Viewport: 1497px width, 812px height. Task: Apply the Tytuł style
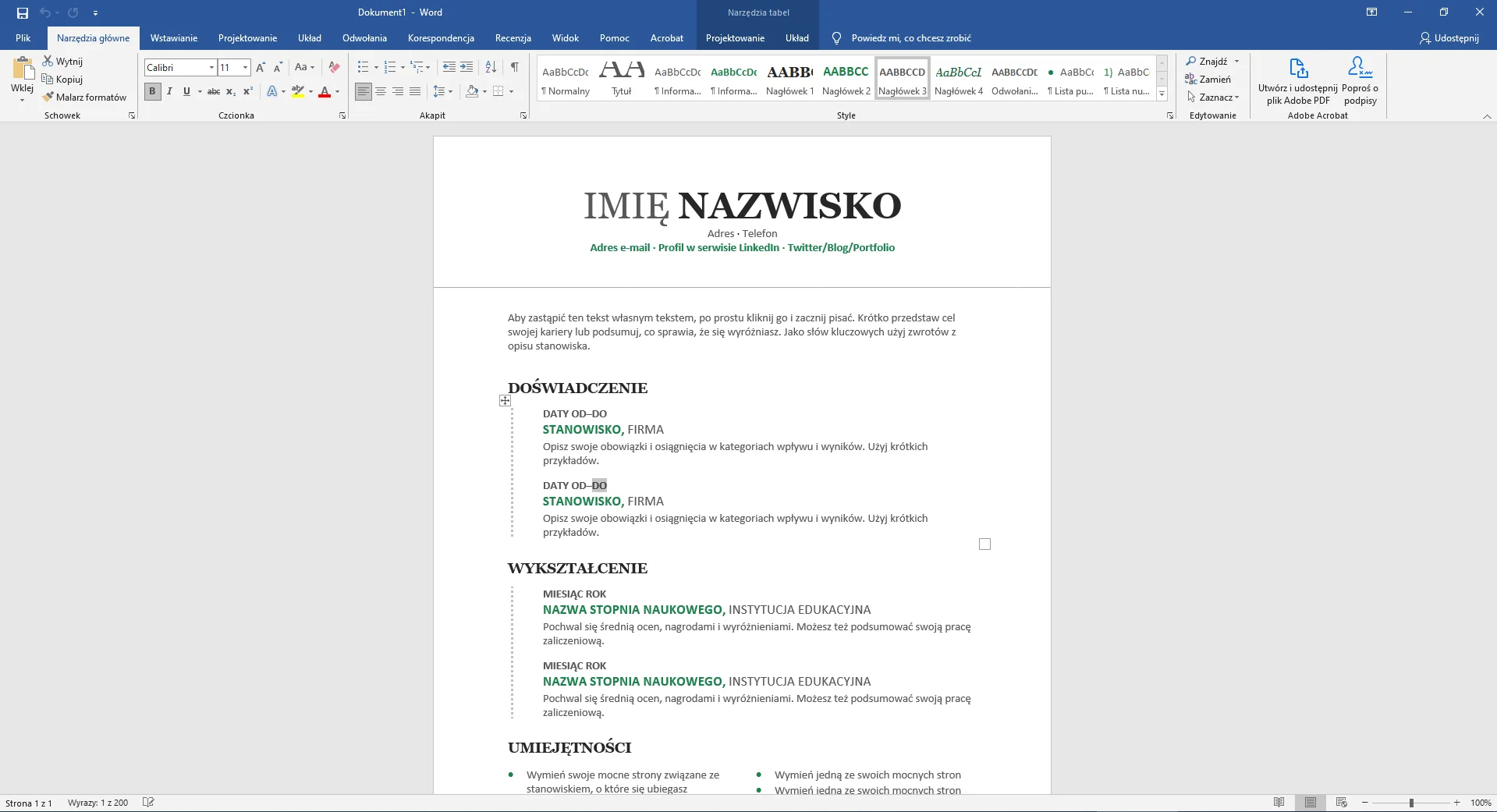point(622,79)
